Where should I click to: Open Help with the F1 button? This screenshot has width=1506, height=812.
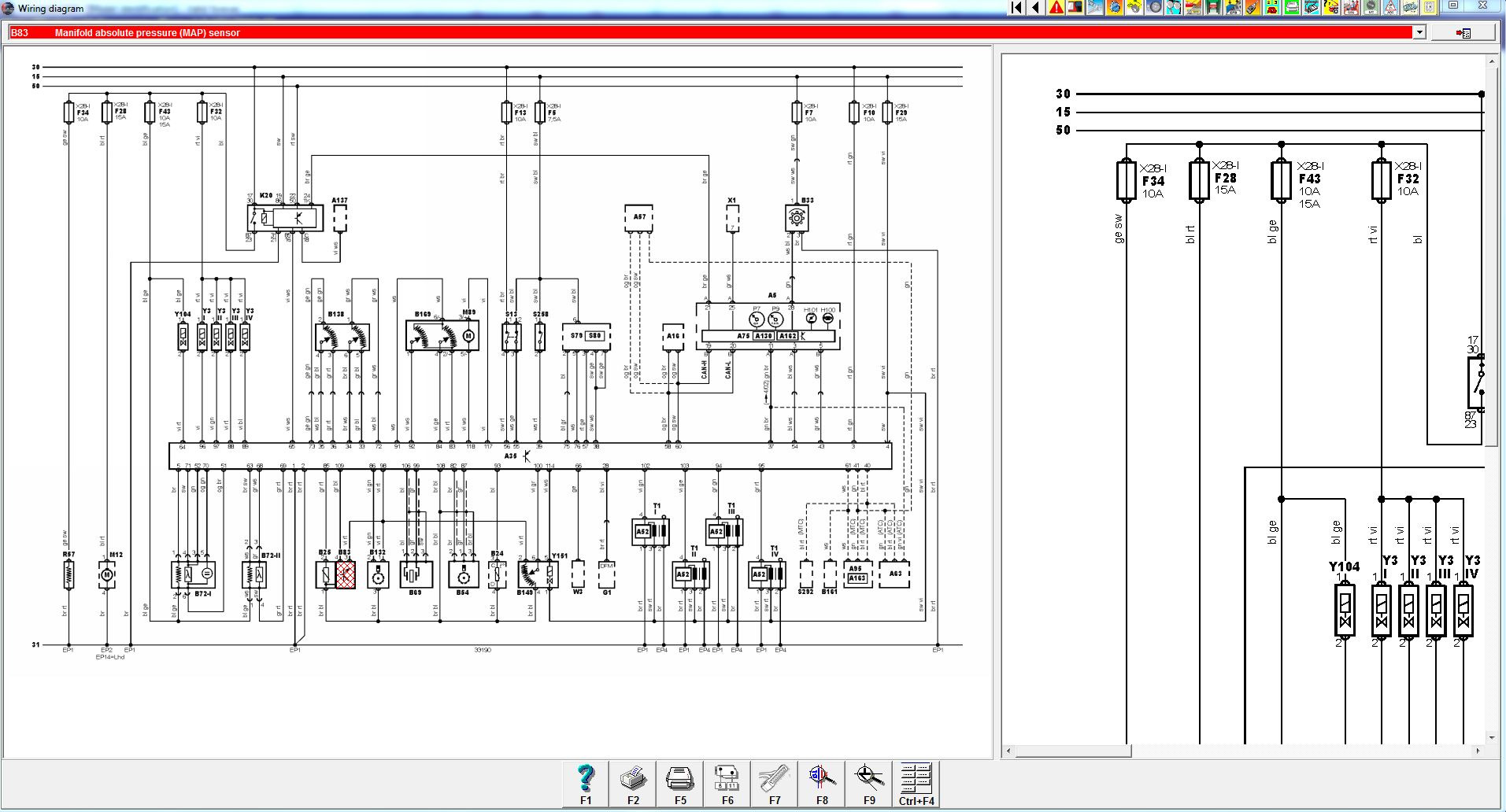coord(586,784)
